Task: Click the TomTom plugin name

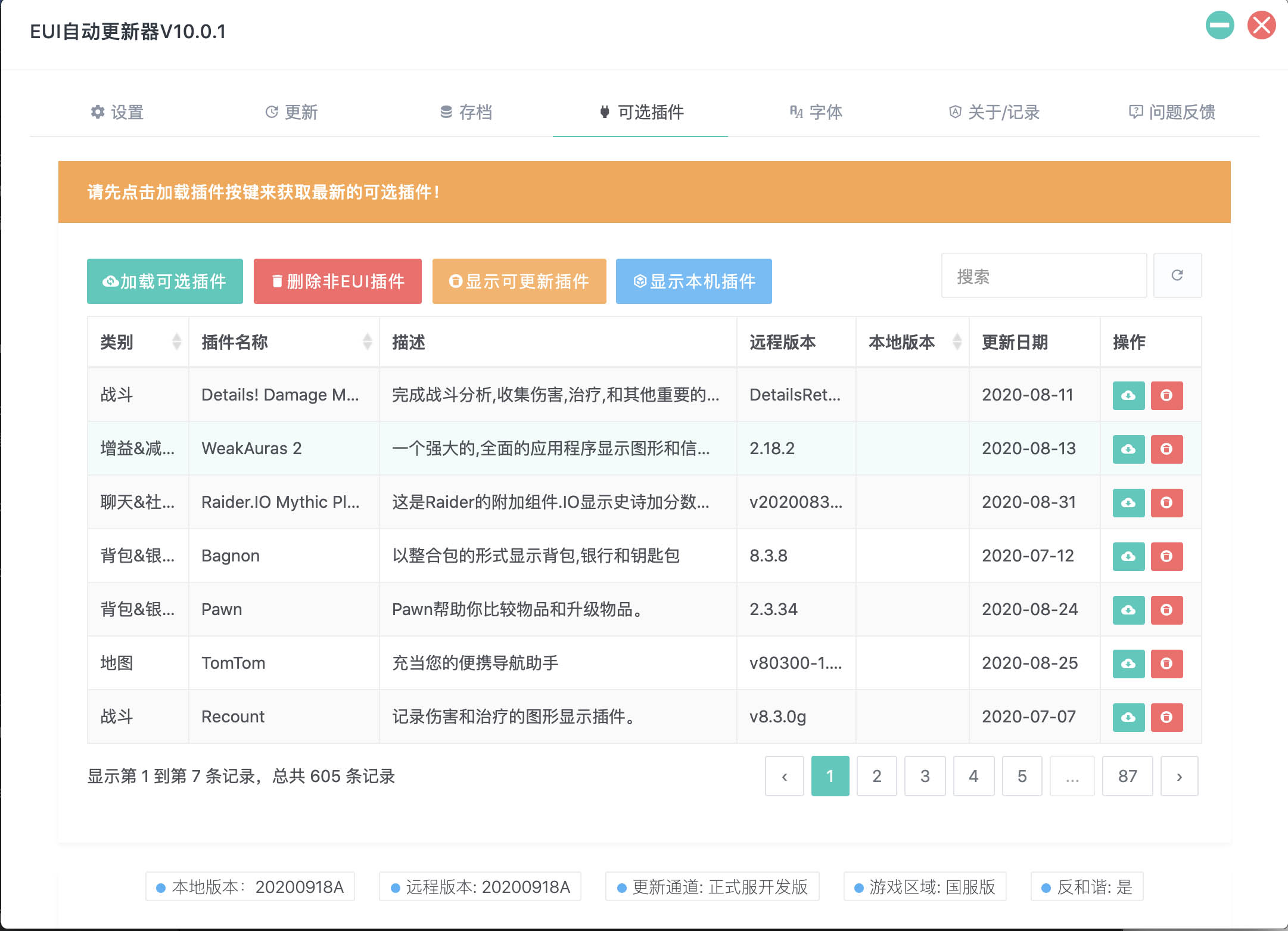Action: [x=233, y=663]
